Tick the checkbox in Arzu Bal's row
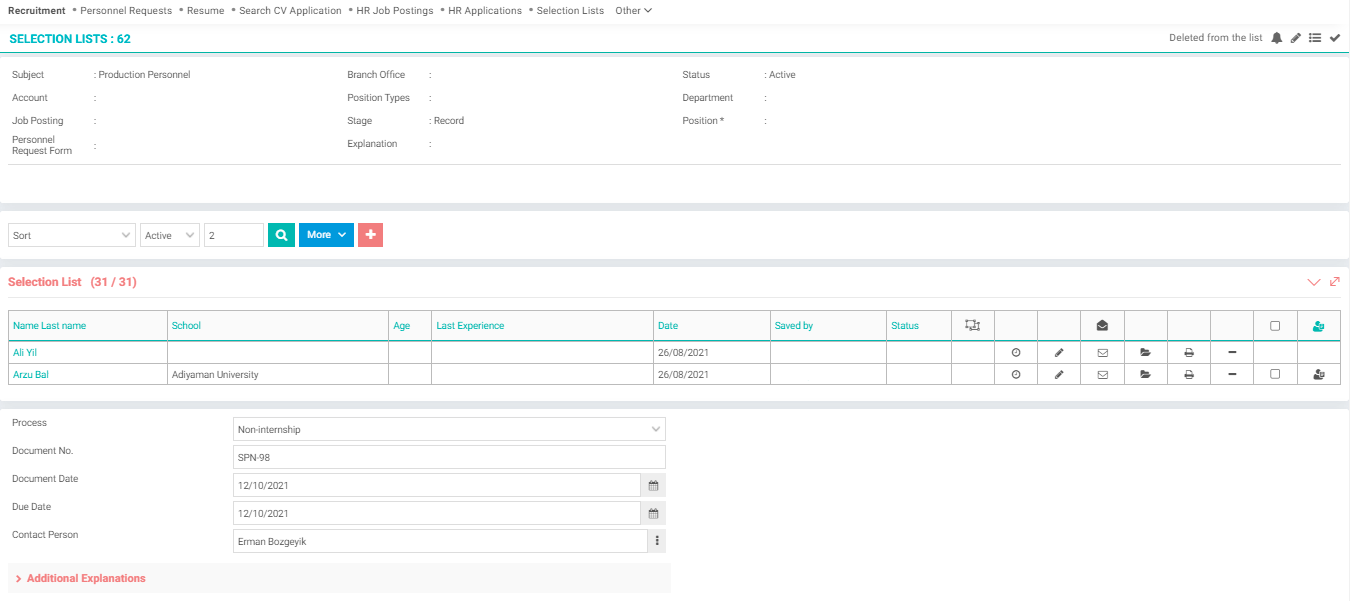This screenshot has width=1350, height=601. pyautogui.click(x=1275, y=374)
